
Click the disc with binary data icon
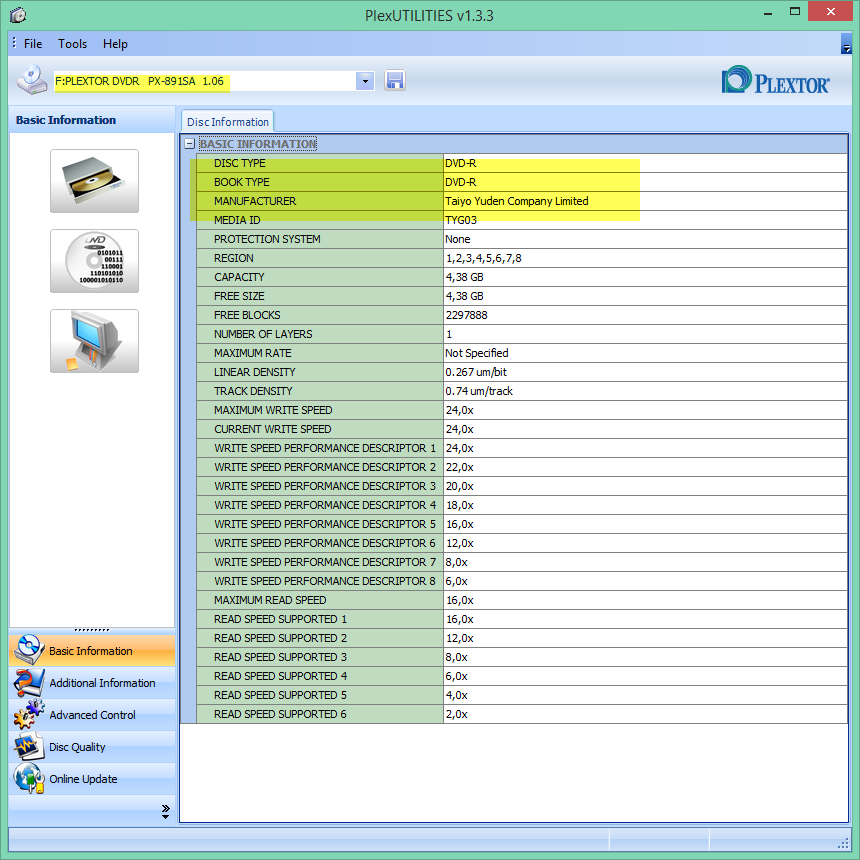[x=94, y=261]
